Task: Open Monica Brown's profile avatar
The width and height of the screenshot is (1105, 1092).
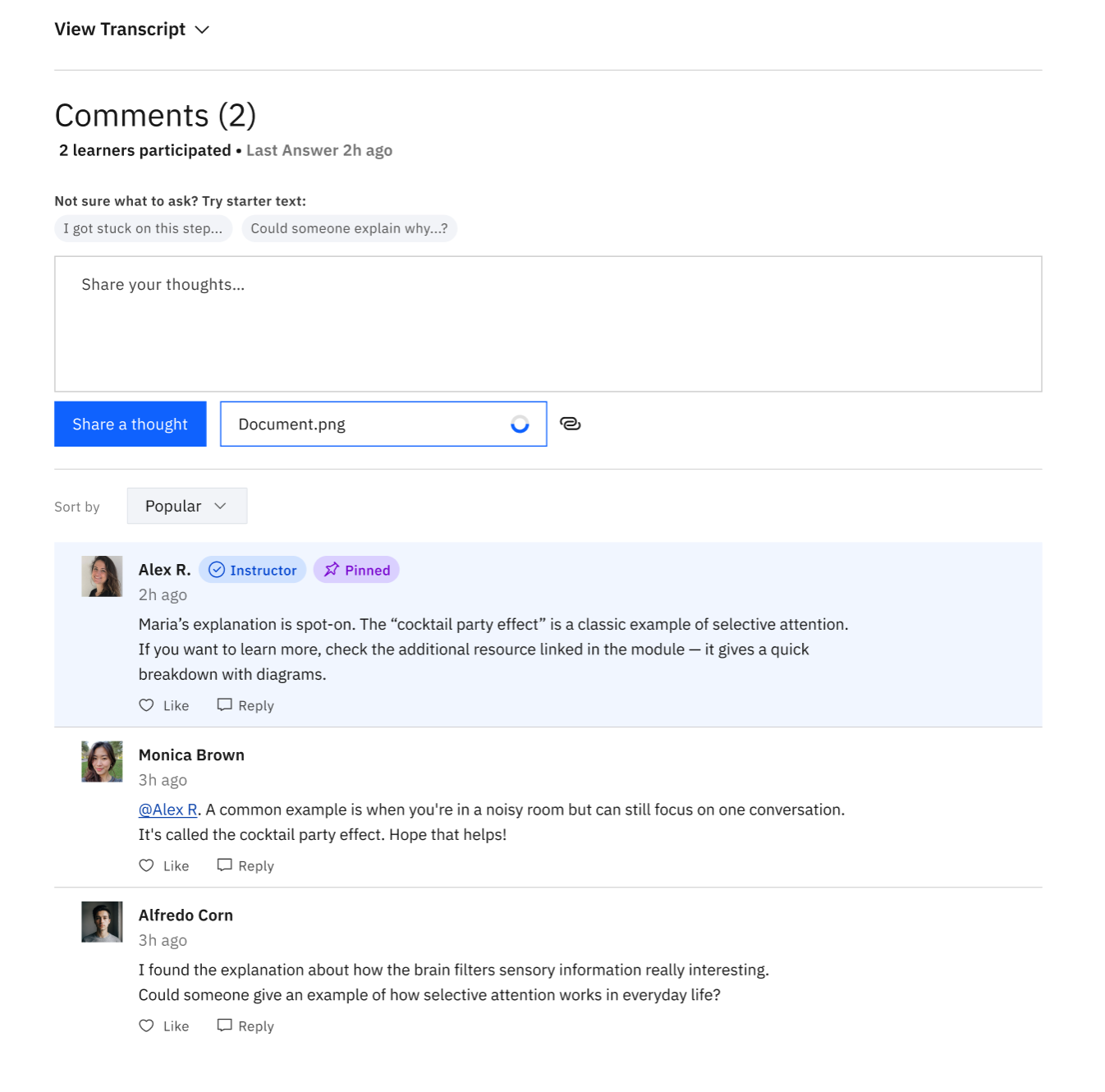Action: (x=102, y=762)
